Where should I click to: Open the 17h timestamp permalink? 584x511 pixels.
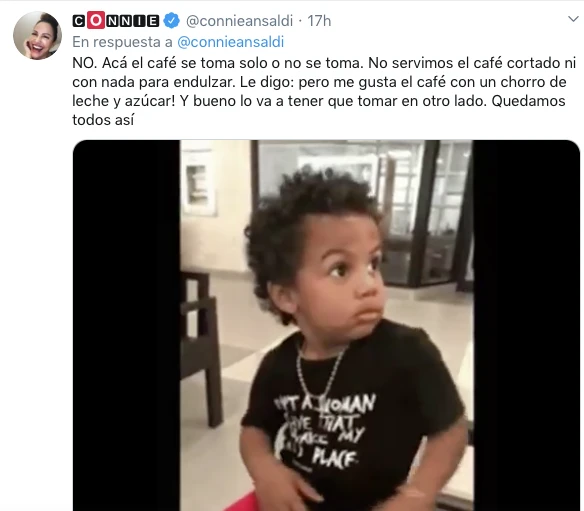(x=319, y=21)
